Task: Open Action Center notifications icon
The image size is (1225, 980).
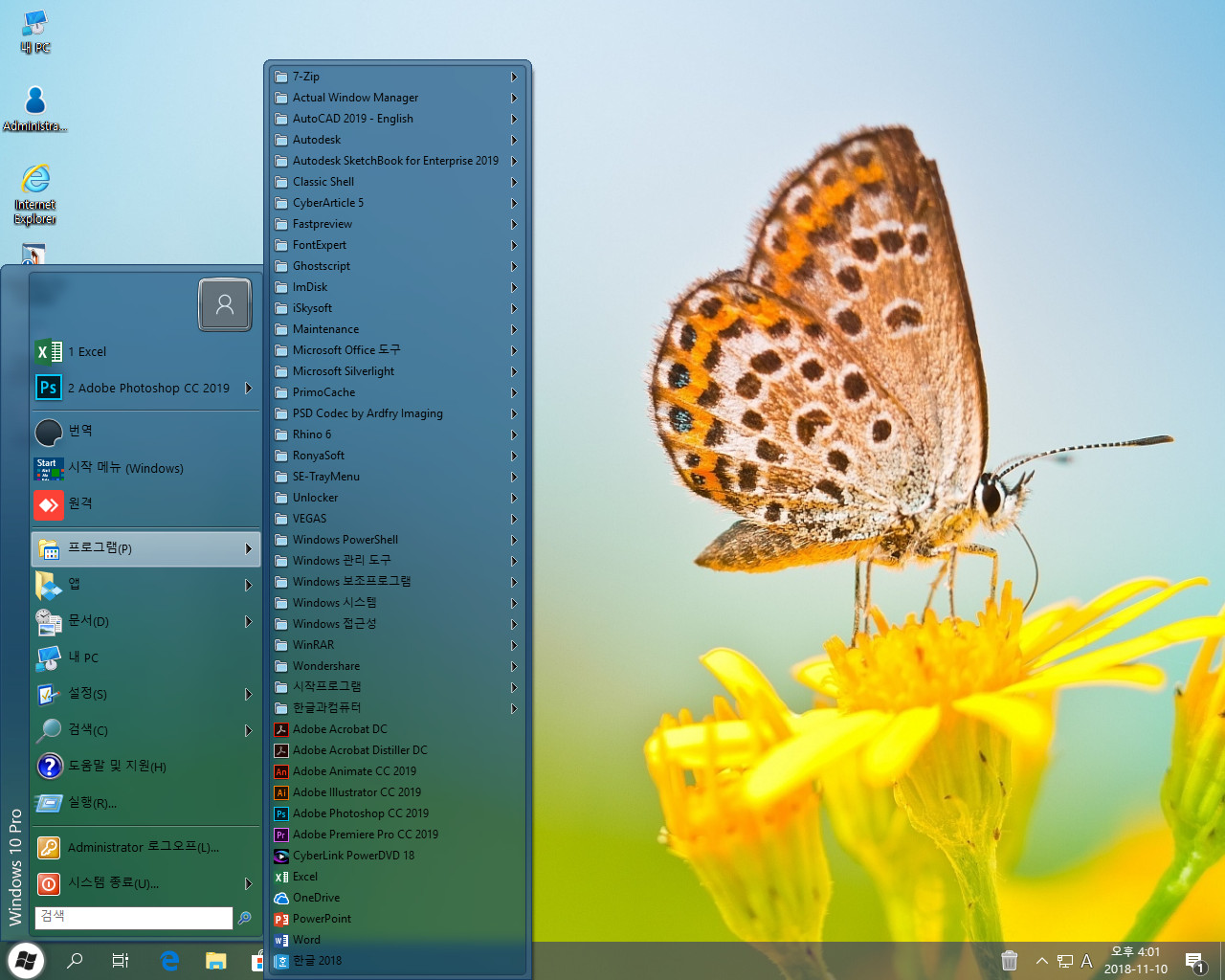Action: [1194, 961]
